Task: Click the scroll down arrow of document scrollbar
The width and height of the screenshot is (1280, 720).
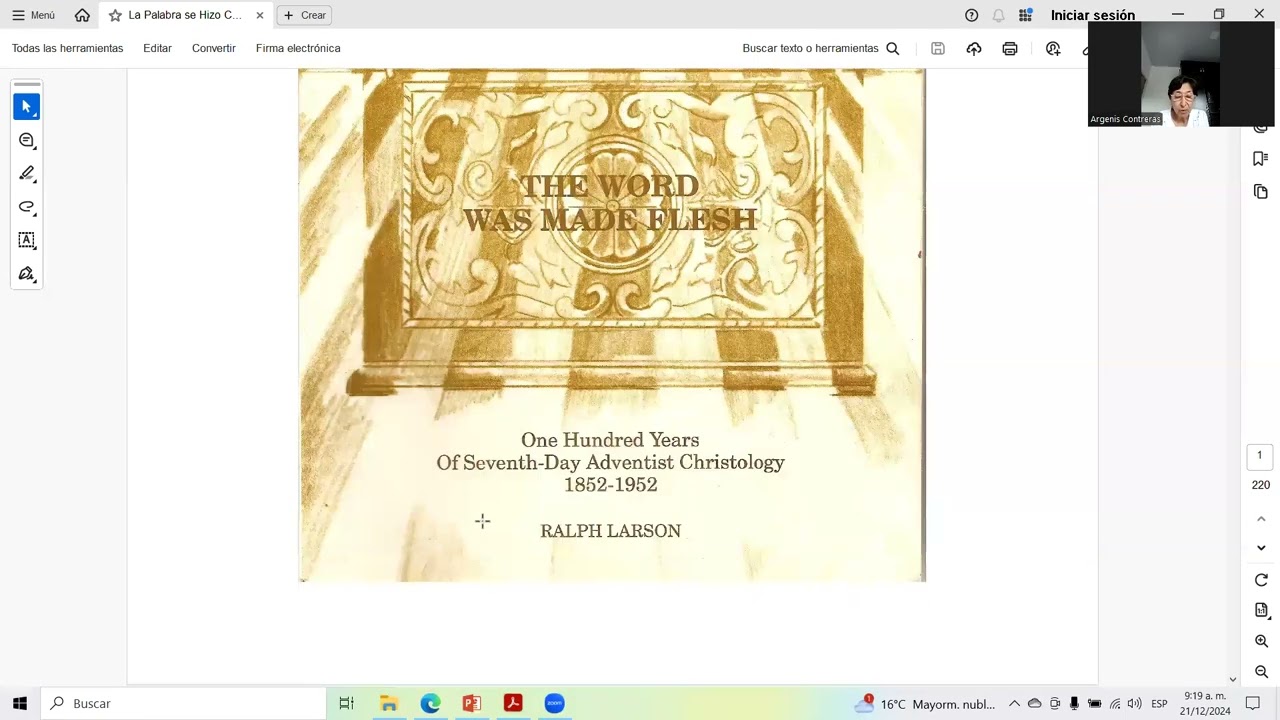Action: (1232, 679)
